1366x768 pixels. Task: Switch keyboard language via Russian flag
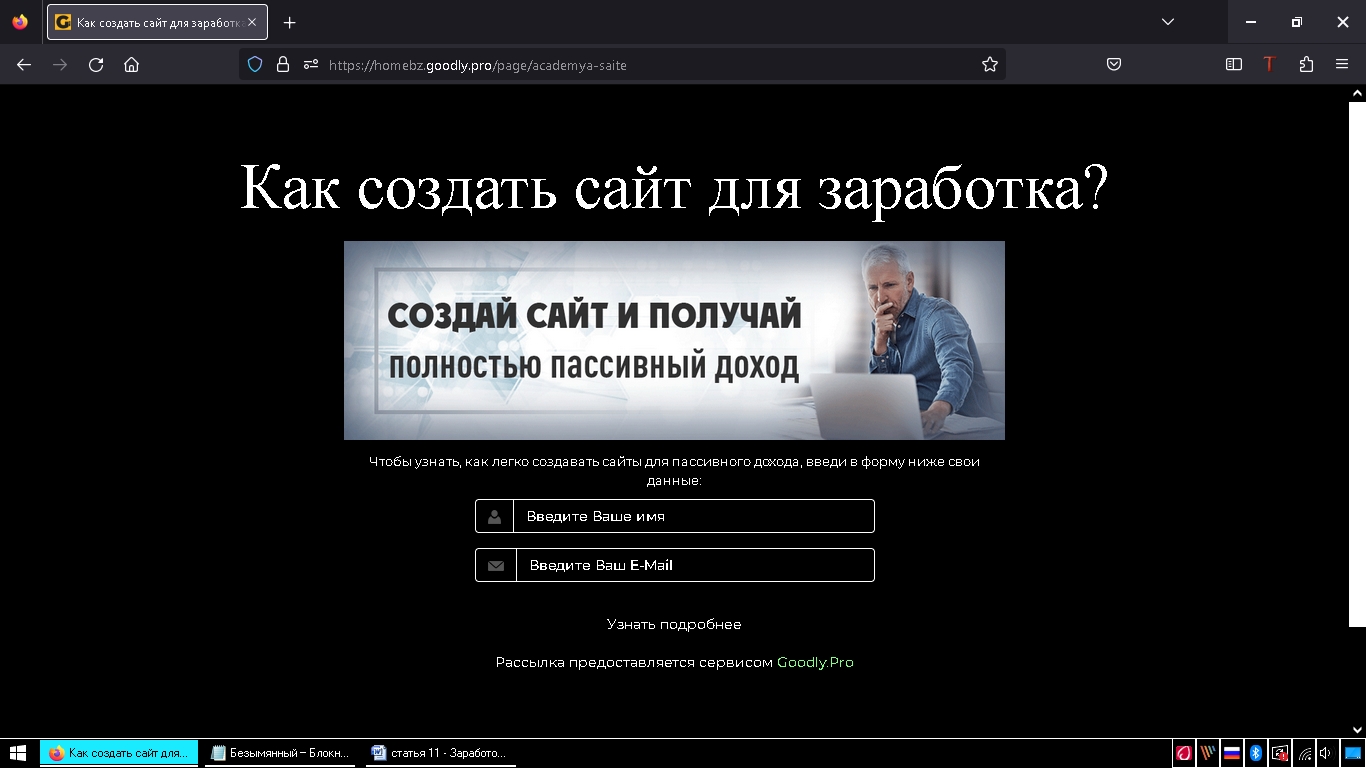[x=1232, y=753]
